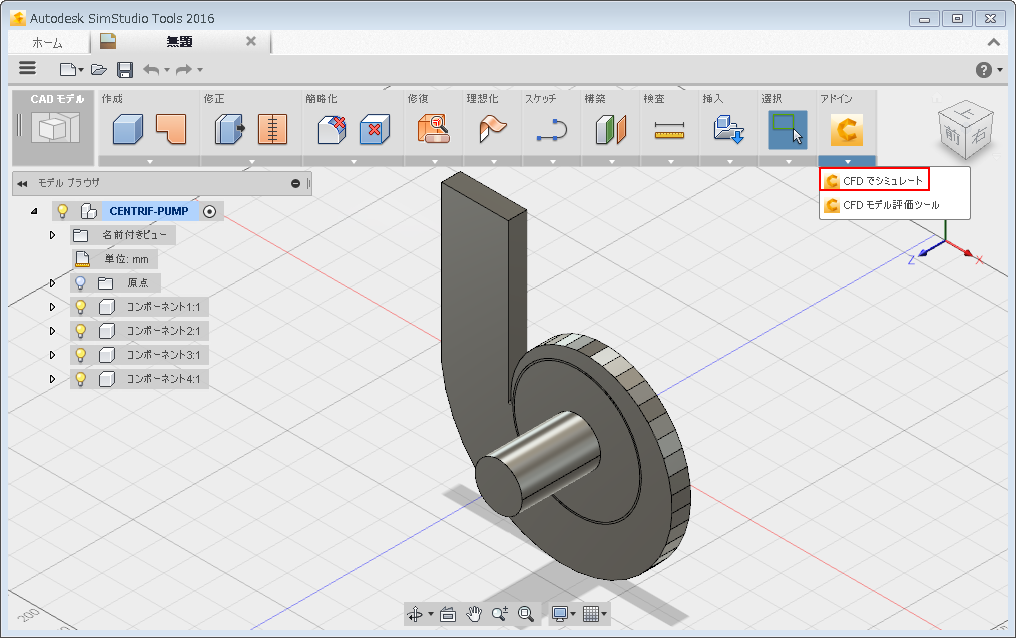Select コンポーネント2:1 in the browser

tap(163, 330)
